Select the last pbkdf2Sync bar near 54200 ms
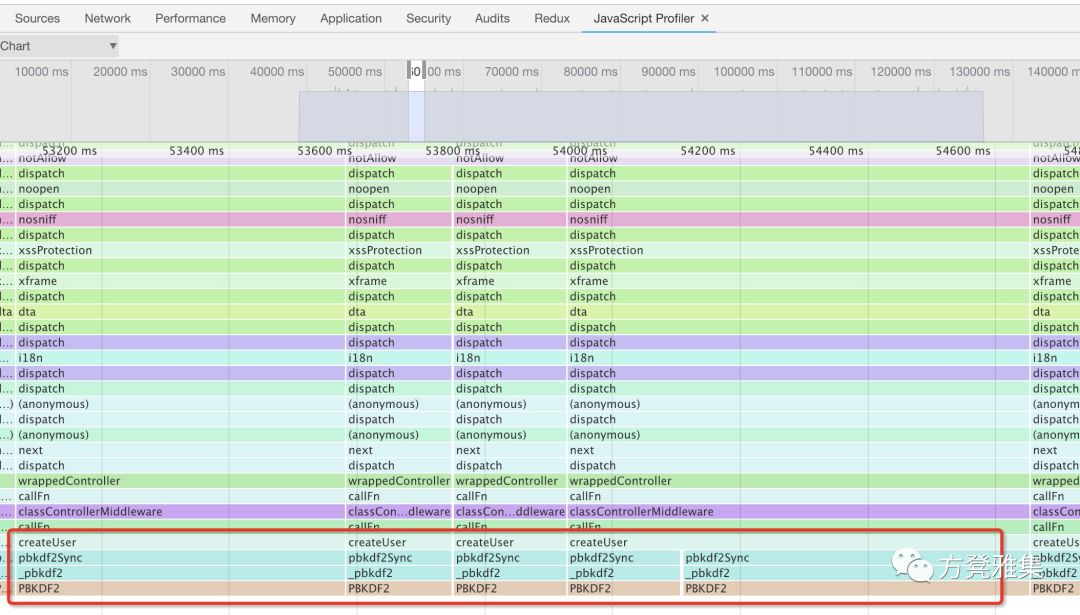 [x=855, y=558]
